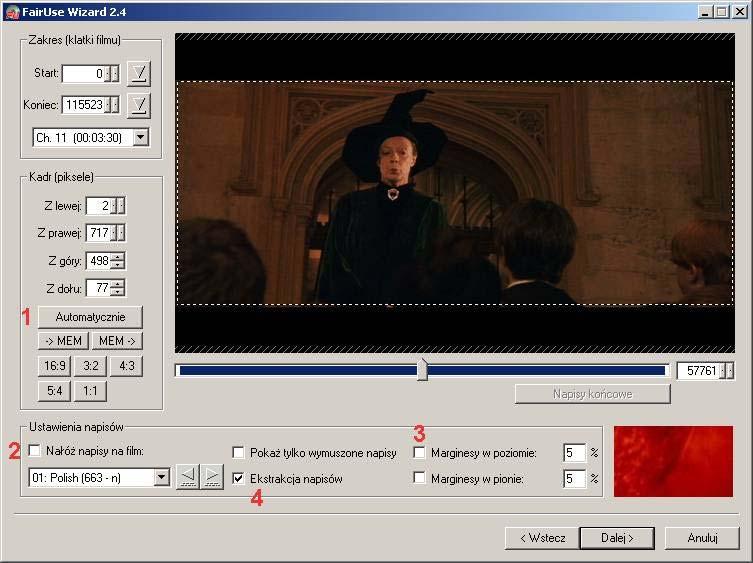
Task: Click the video timeline slider thumb
Action: [x=423, y=370]
